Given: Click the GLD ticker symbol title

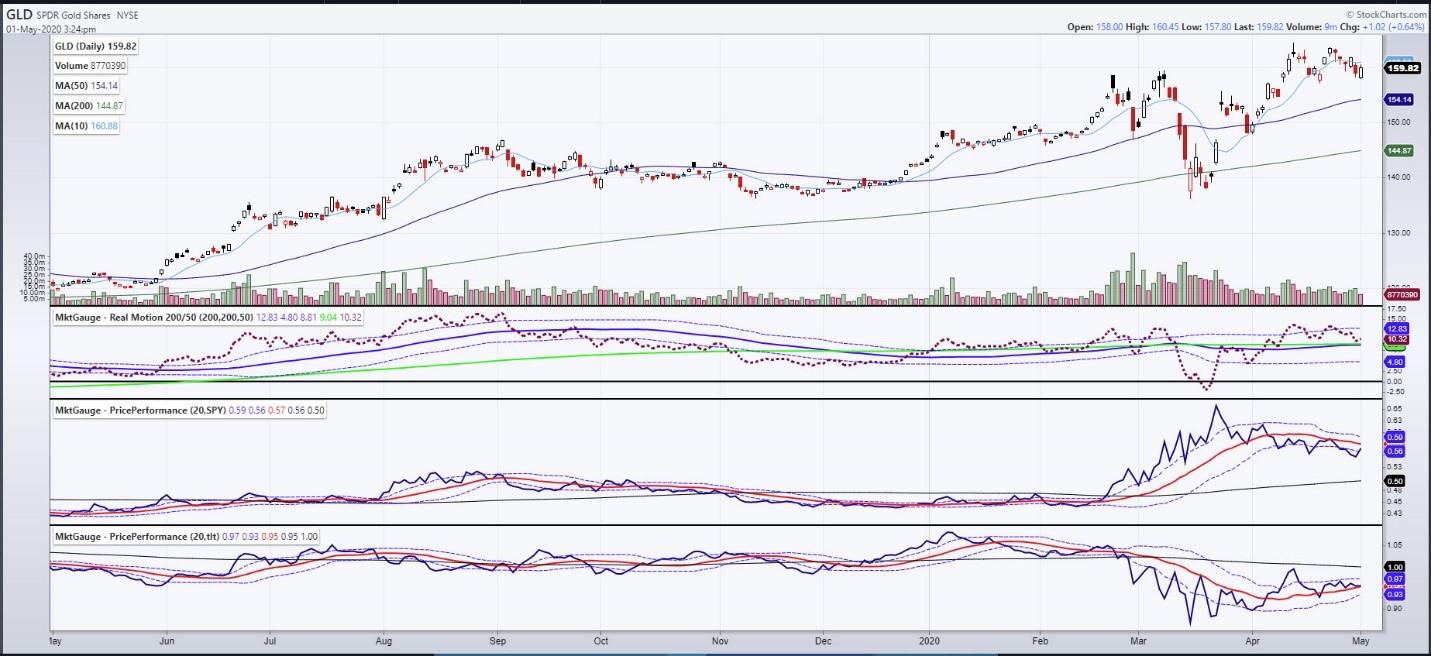Looking at the screenshot, I should click(19, 15).
